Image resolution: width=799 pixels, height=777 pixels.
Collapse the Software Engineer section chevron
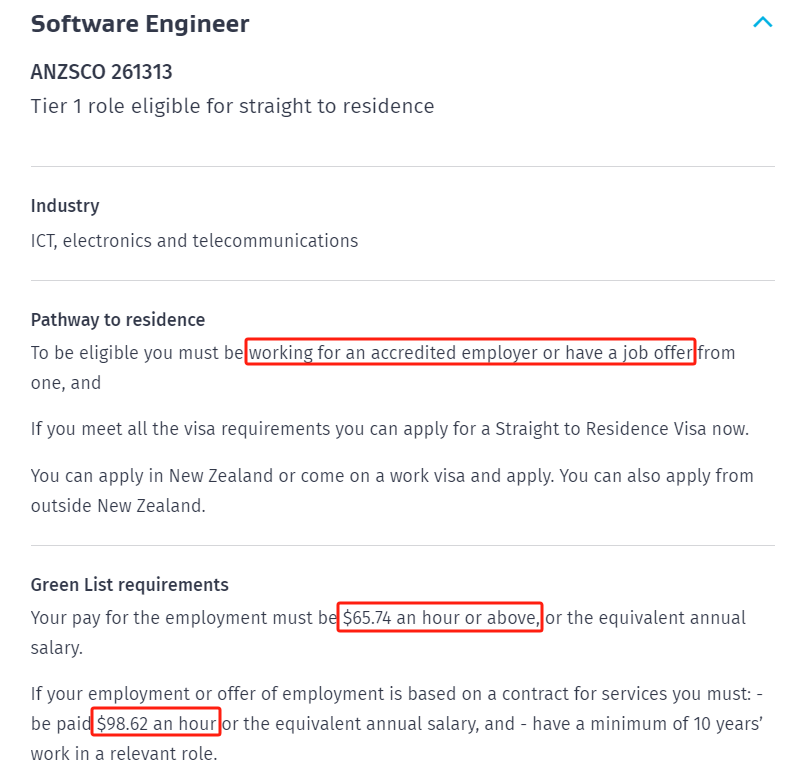pyautogui.click(x=762, y=22)
